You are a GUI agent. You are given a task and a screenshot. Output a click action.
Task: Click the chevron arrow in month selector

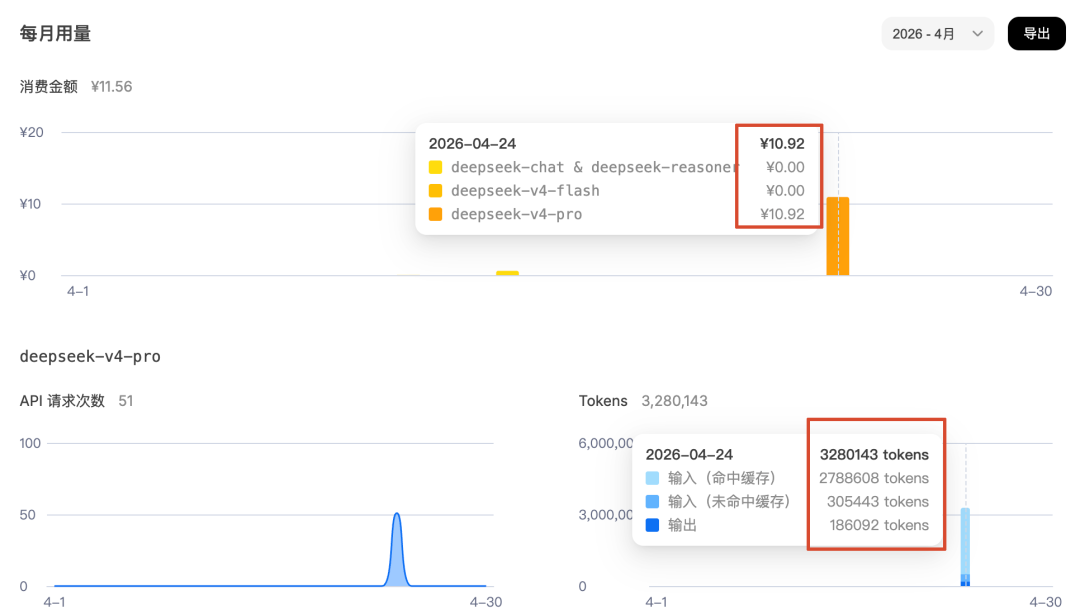[977, 34]
